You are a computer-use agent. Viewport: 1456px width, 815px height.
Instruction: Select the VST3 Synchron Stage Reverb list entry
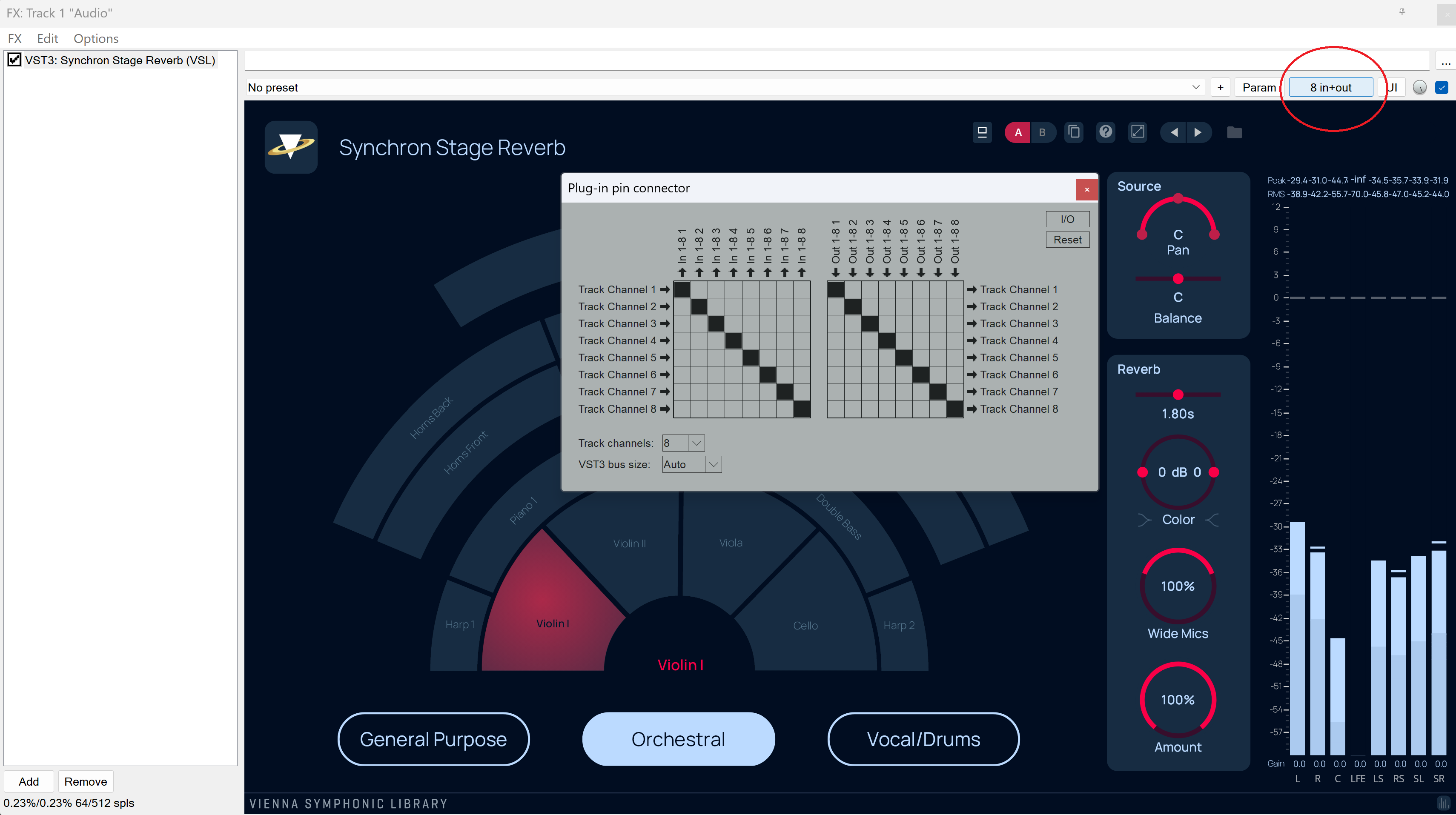tap(120, 60)
